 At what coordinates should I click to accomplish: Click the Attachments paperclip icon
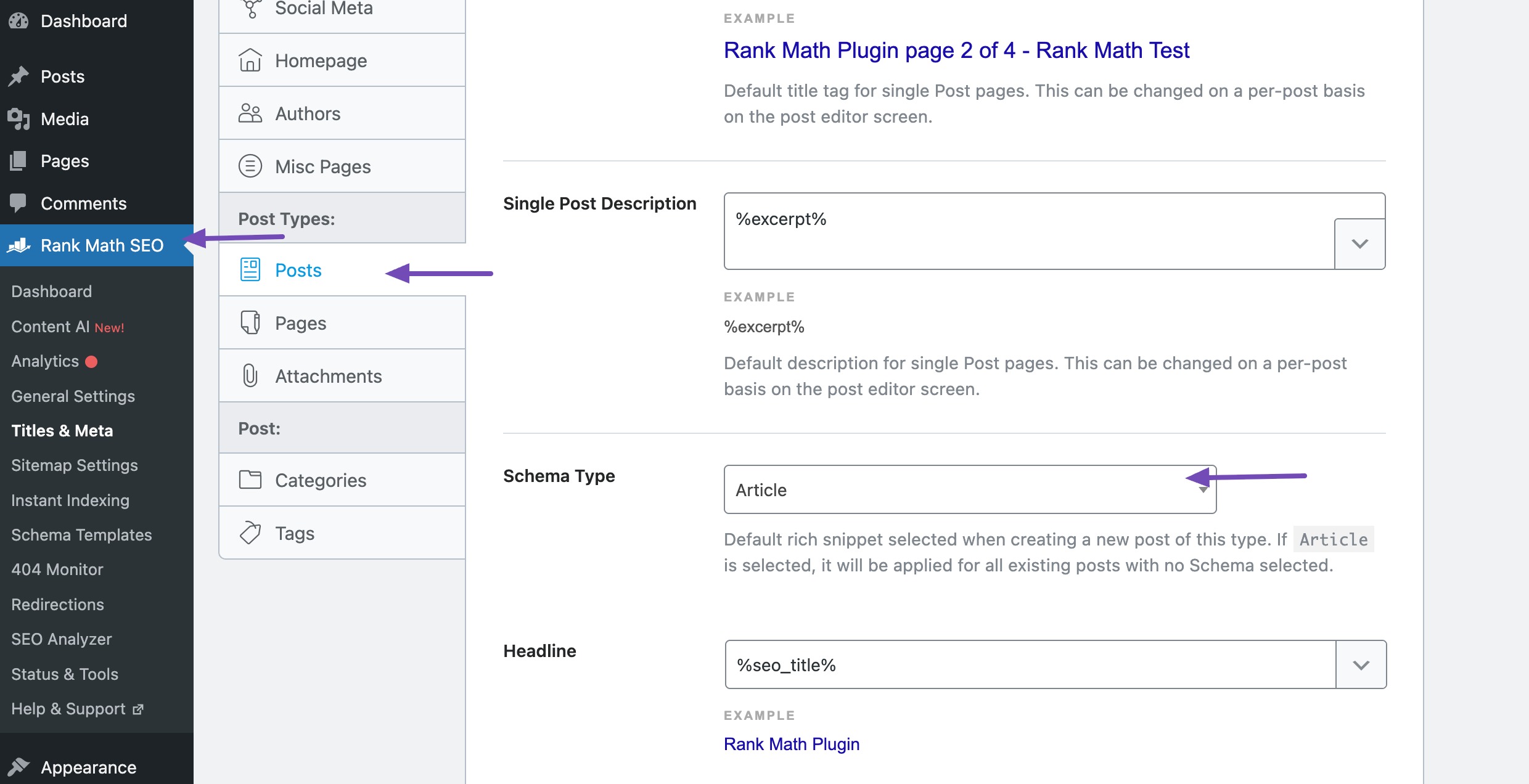click(250, 376)
